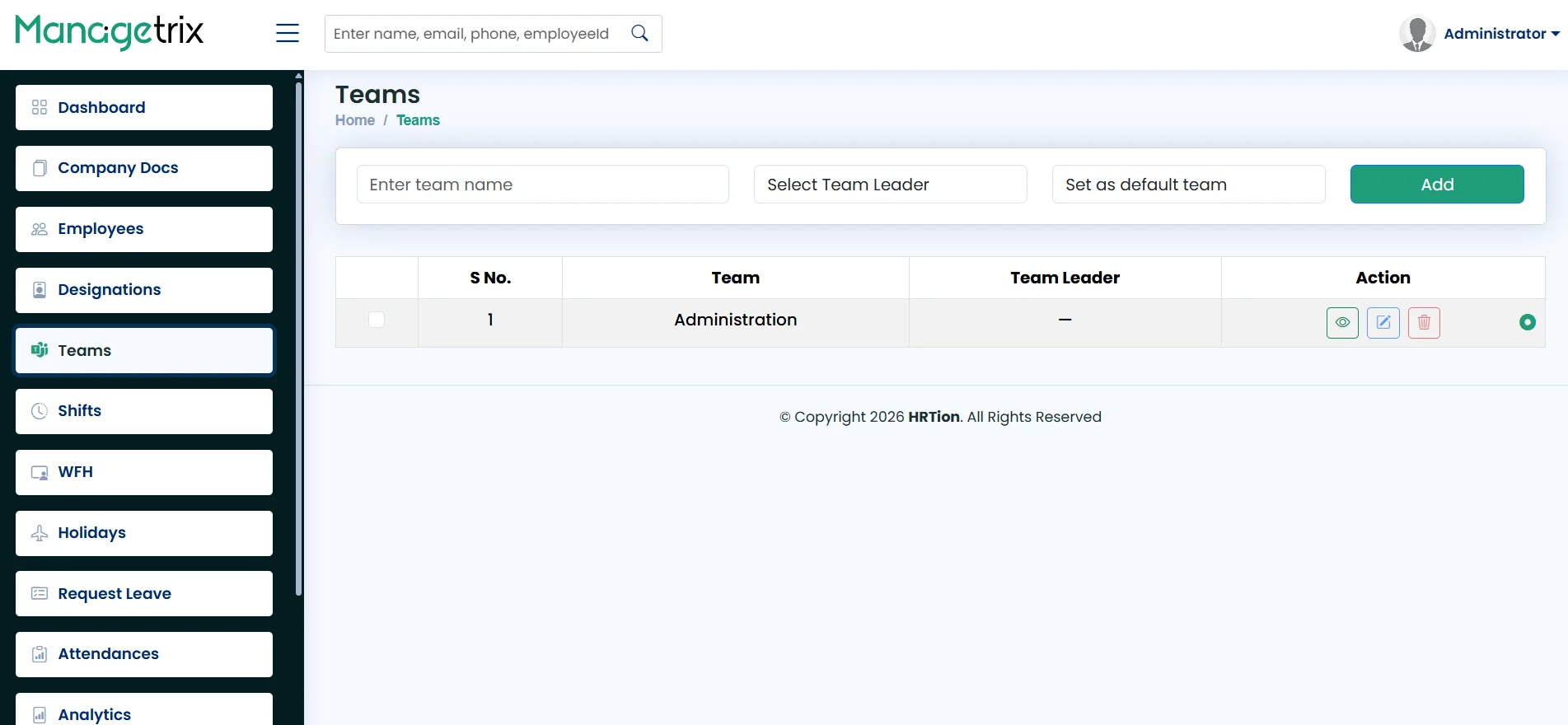Viewport: 1568px width, 725px height.
Task: Click the Employees people icon
Action: 40,229
